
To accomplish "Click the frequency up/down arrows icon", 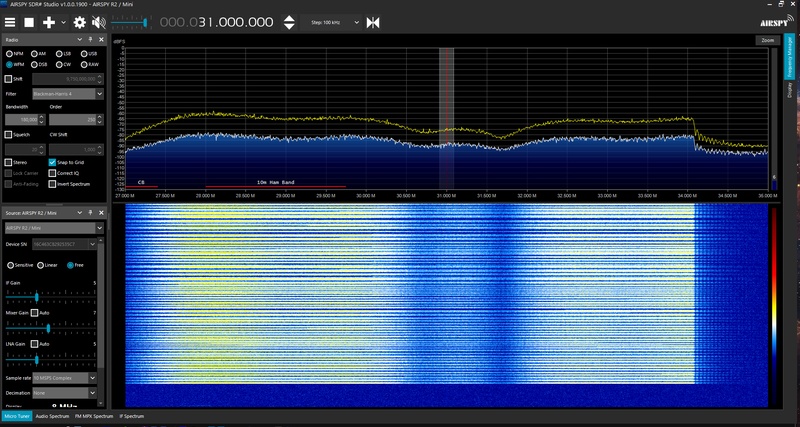I will [289, 22].
